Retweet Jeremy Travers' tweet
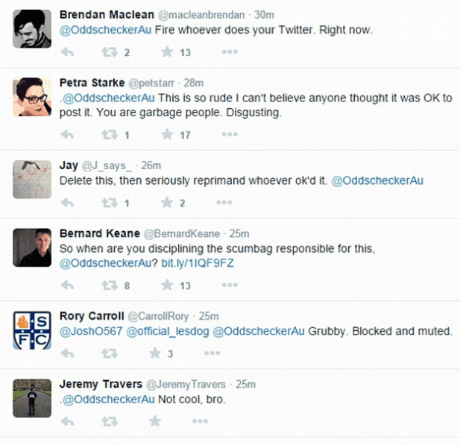The width and height of the screenshot is (460, 445). click(x=110, y=421)
